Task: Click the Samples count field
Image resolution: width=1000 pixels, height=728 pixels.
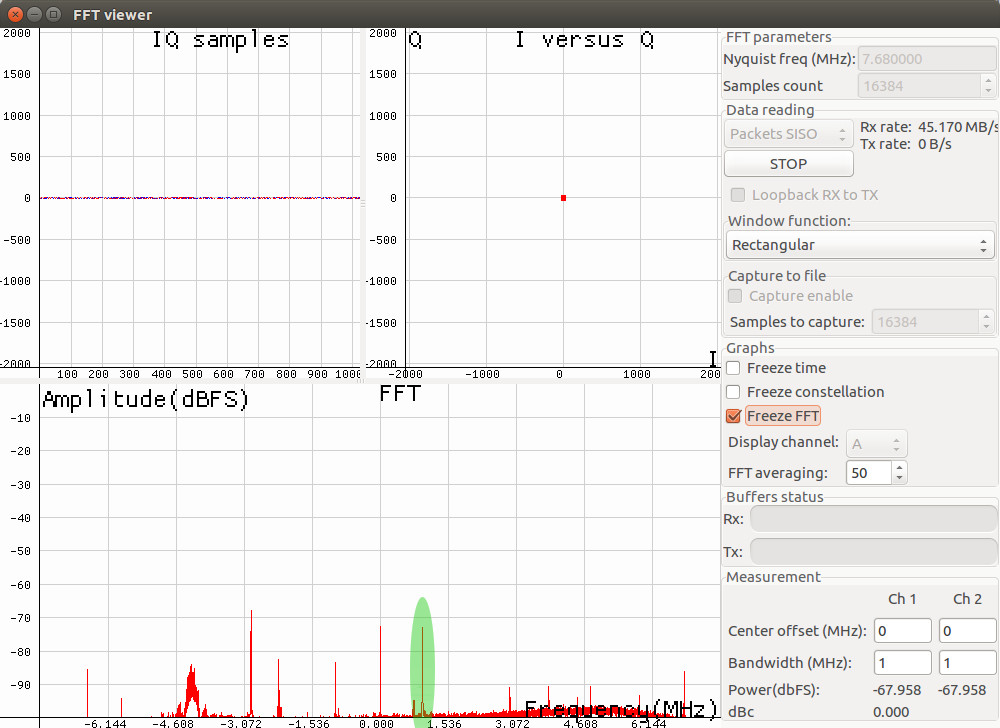Action: coord(919,85)
